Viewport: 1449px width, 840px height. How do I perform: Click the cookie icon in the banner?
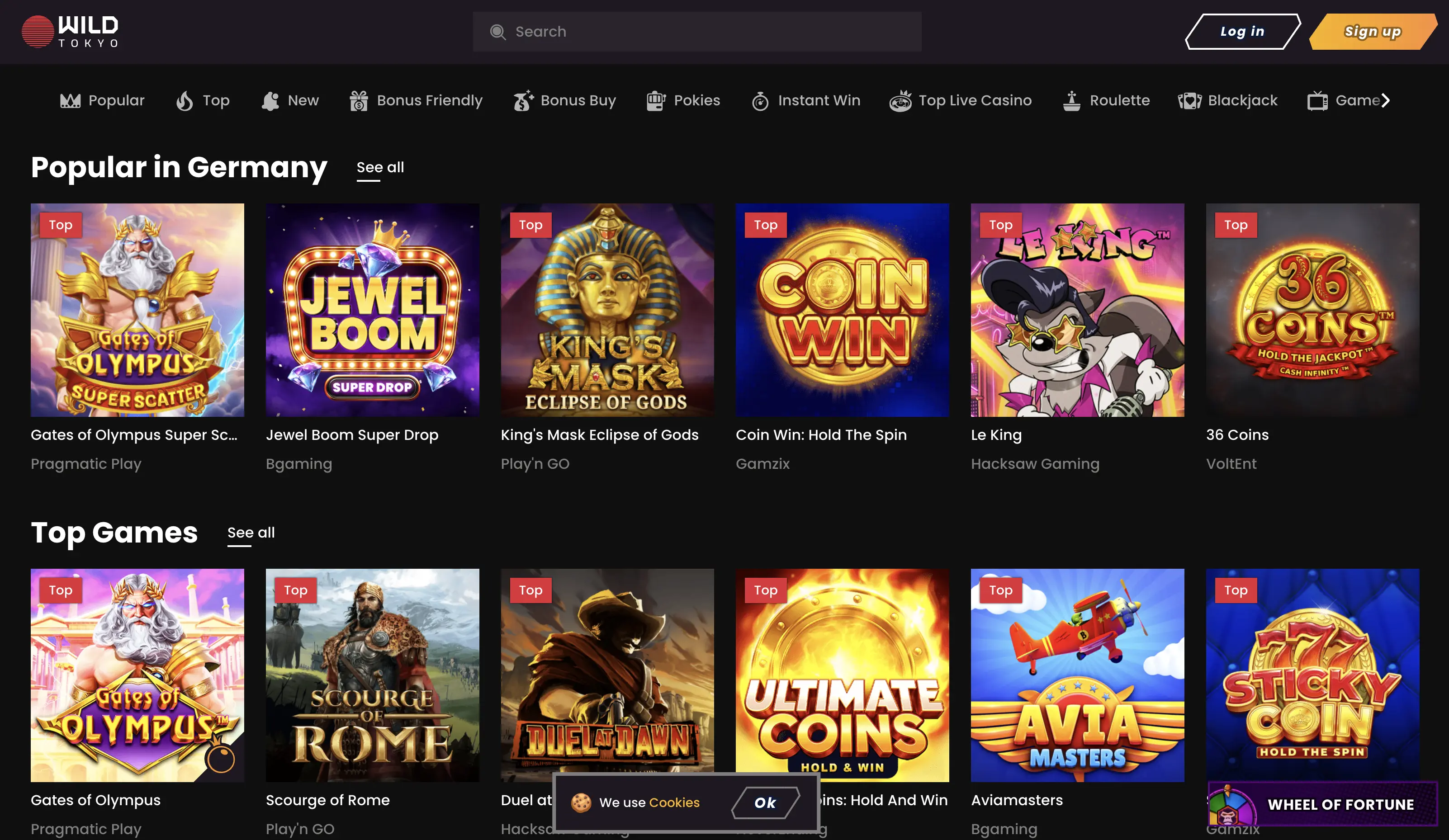pyautogui.click(x=581, y=802)
